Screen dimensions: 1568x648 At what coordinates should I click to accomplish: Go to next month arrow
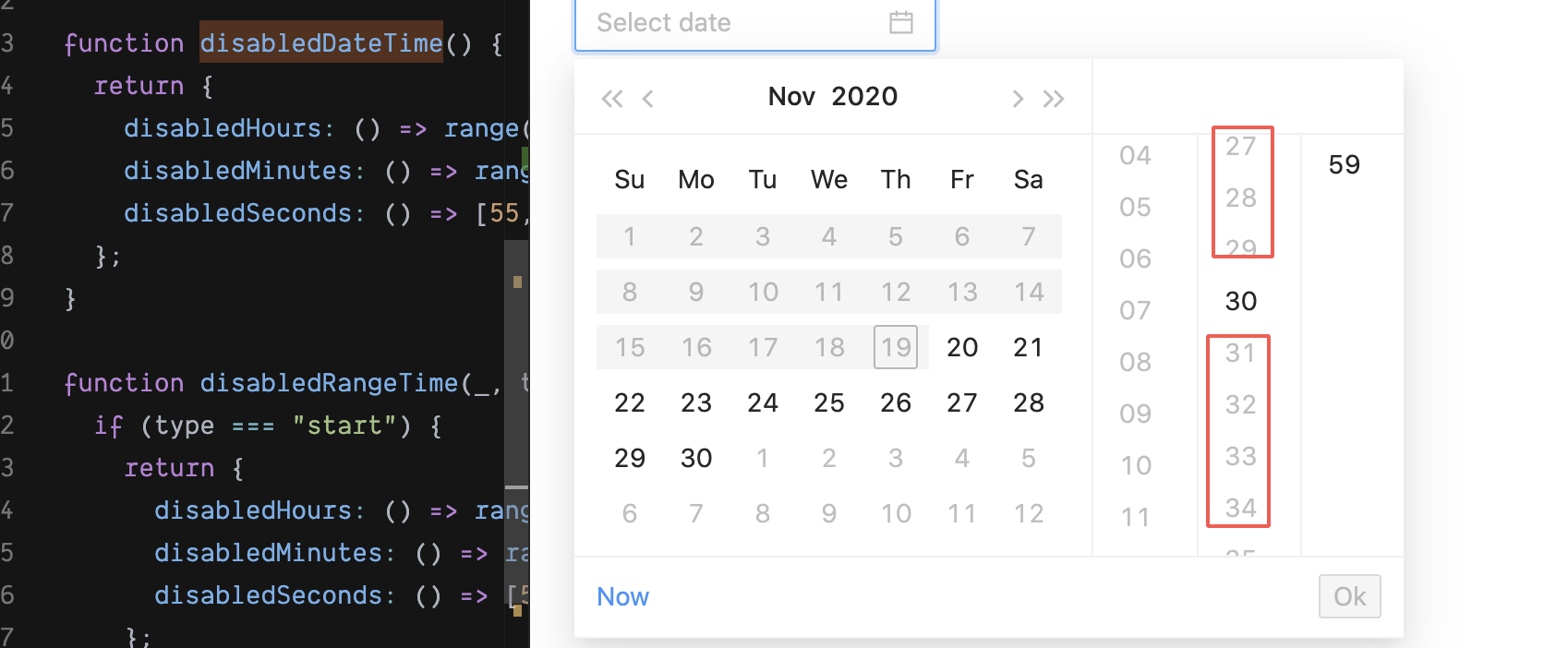point(1018,99)
